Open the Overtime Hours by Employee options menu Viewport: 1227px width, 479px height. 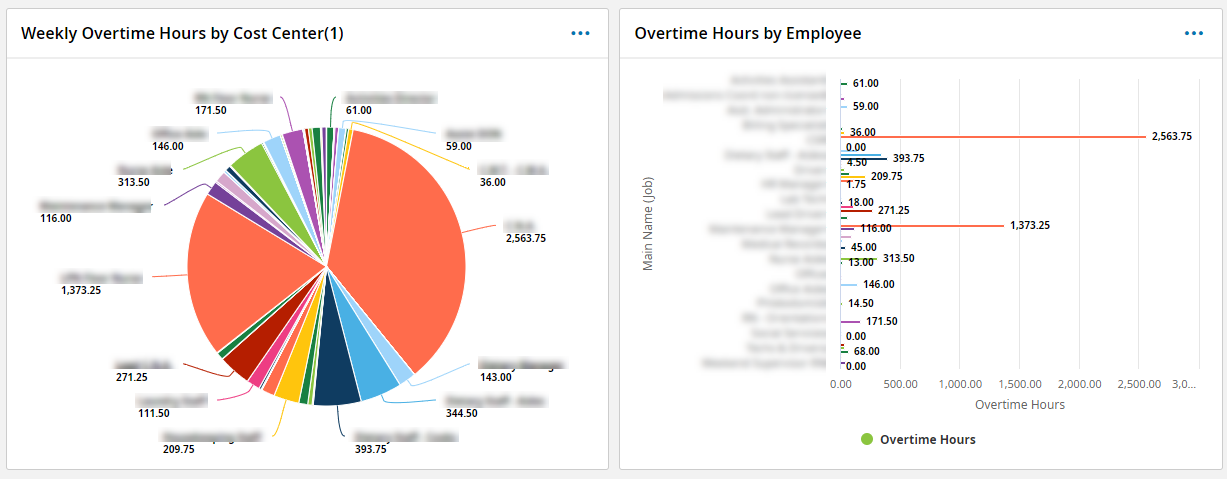pos(1194,33)
